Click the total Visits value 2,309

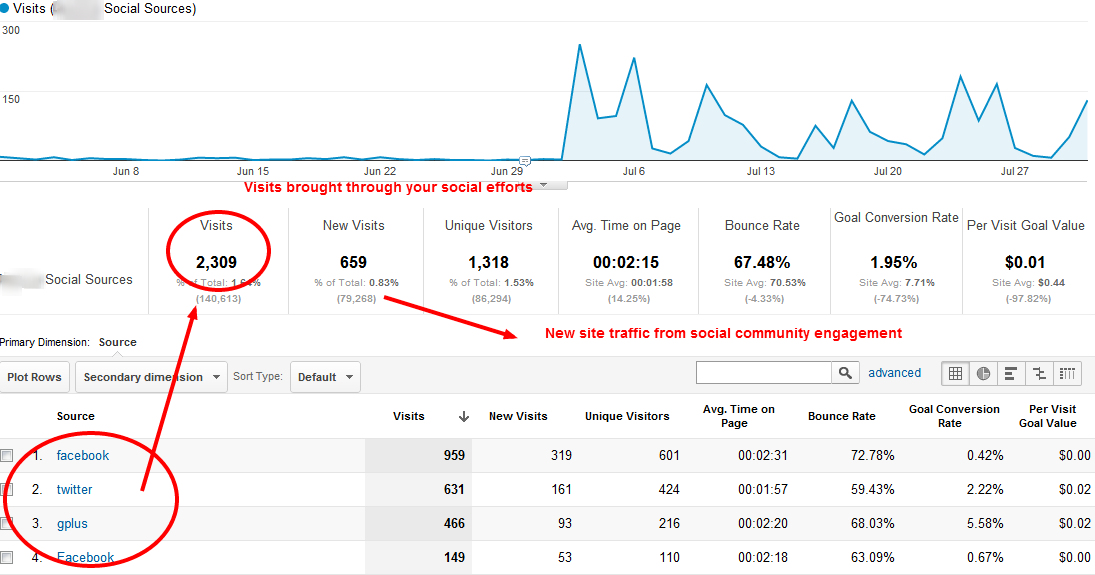(x=216, y=263)
